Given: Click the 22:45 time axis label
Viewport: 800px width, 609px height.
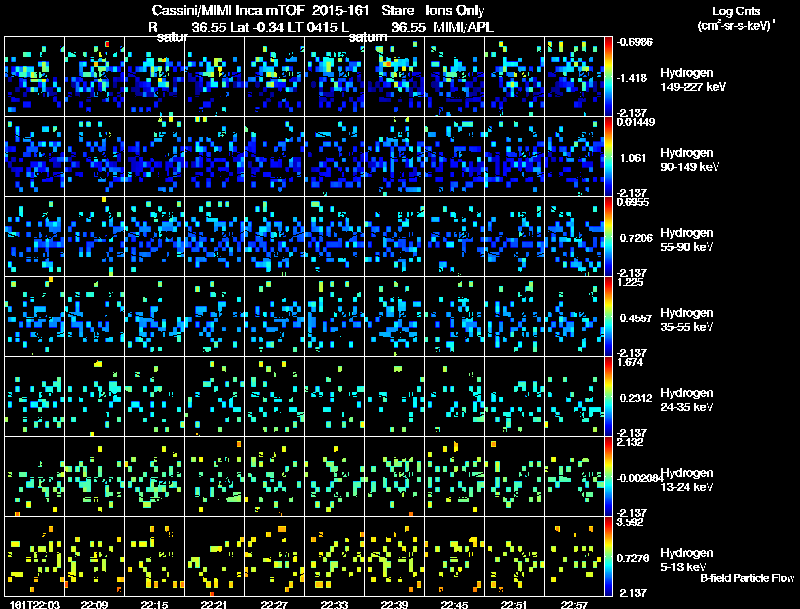Looking at the screenshot, I should pos(454,604).
